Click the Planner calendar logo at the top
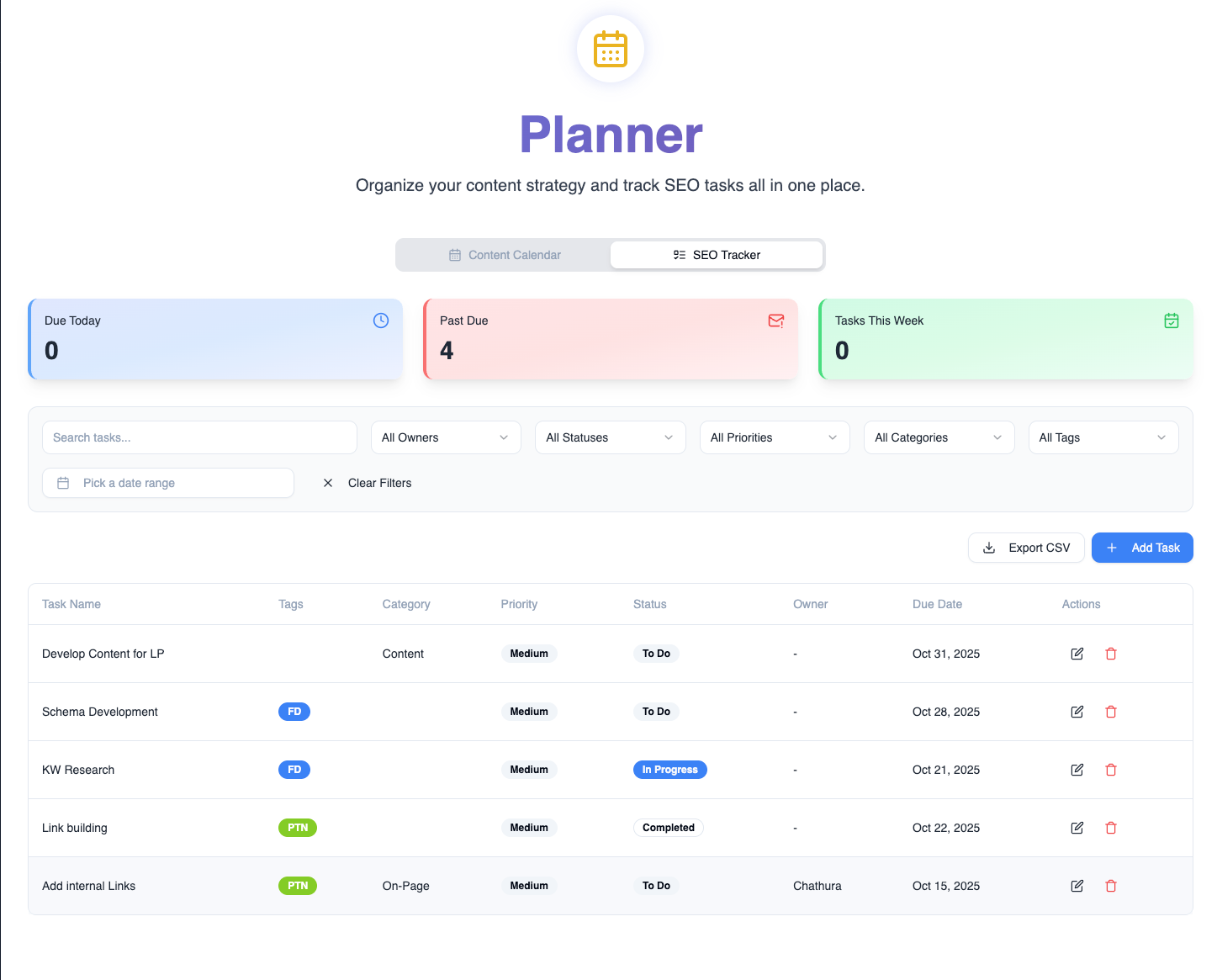 pyautogui.click(x=611, y=49)
